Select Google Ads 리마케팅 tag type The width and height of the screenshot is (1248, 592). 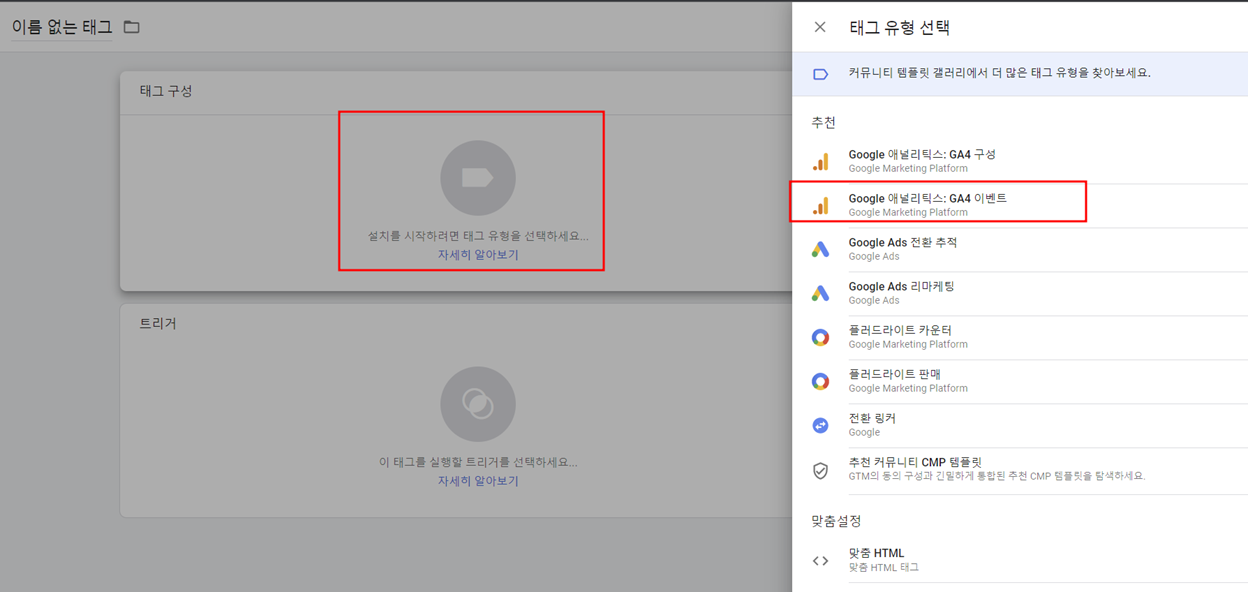pyautogui.click(x=1020, y=293)
